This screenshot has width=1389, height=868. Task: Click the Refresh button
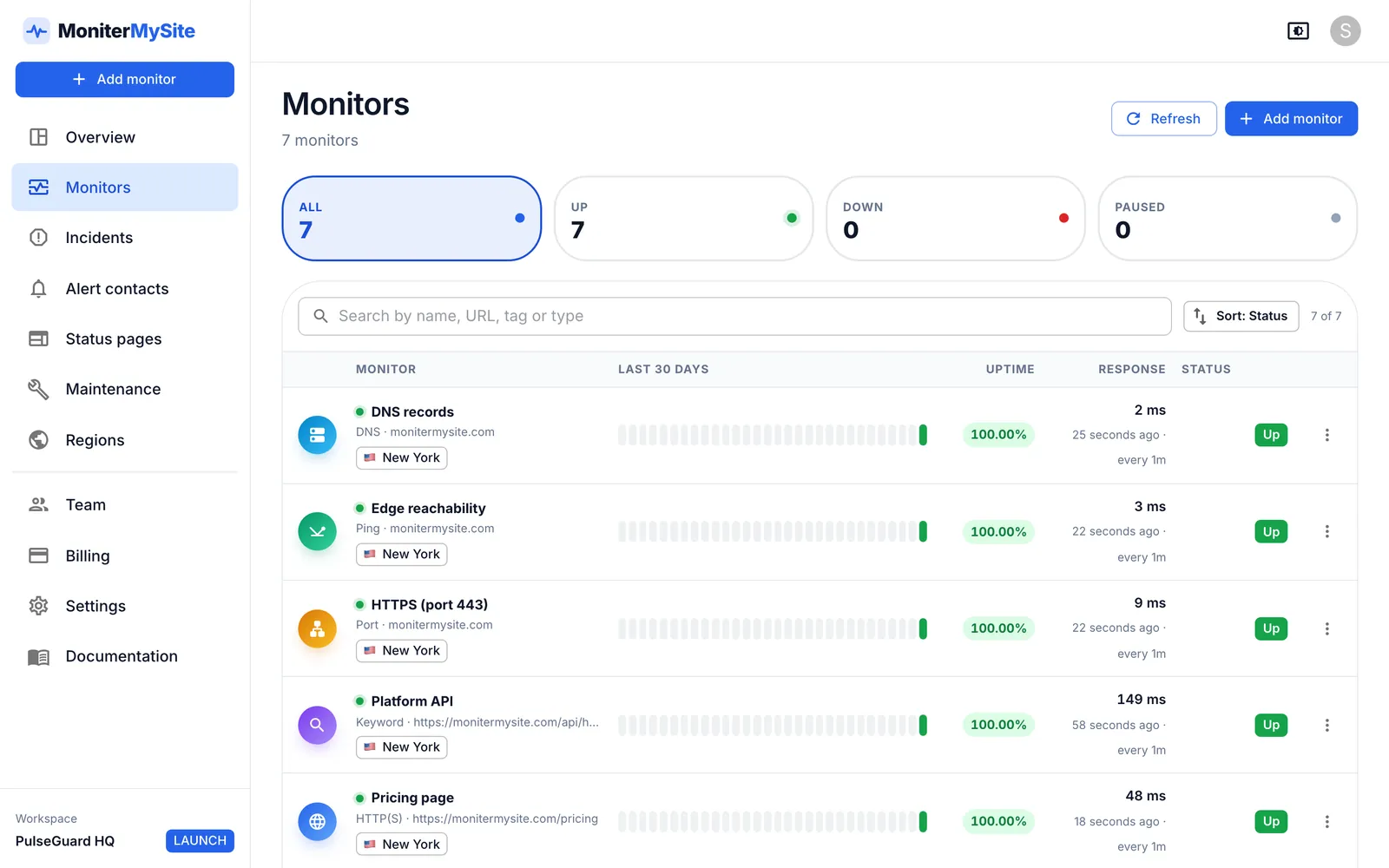1163,119
